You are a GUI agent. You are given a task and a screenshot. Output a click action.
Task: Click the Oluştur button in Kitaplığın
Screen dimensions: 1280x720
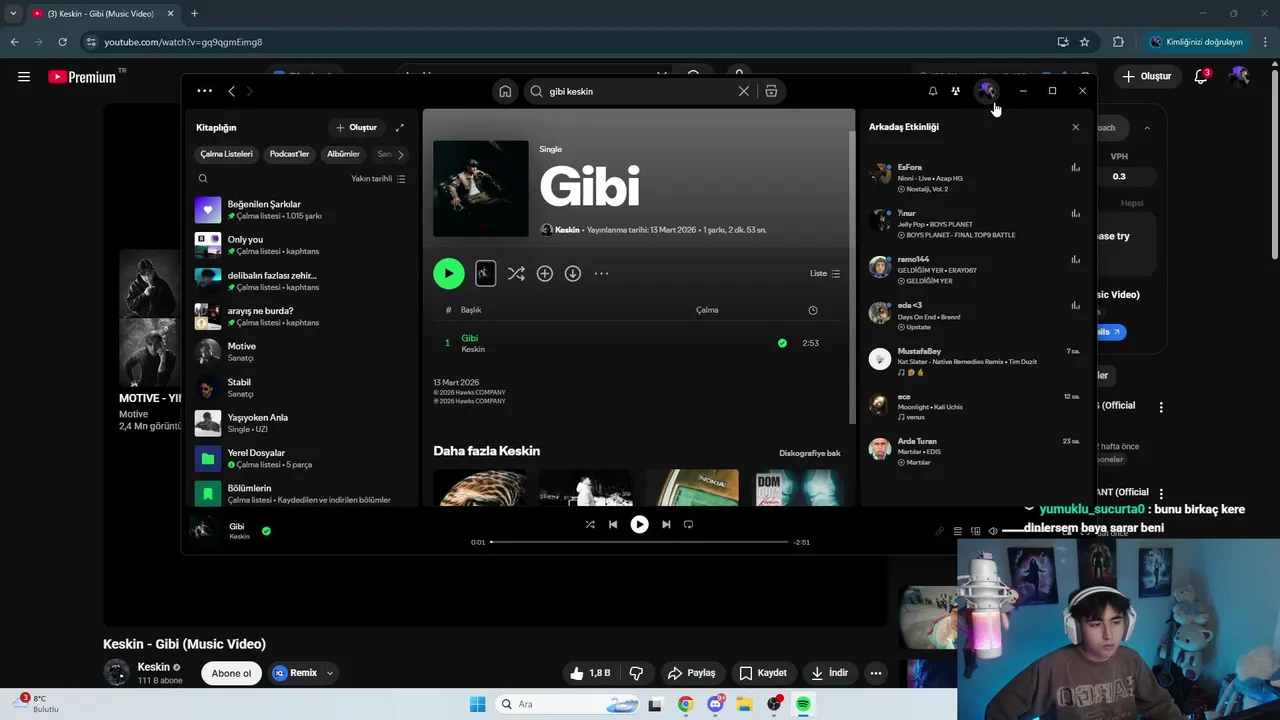click(356, 127)
